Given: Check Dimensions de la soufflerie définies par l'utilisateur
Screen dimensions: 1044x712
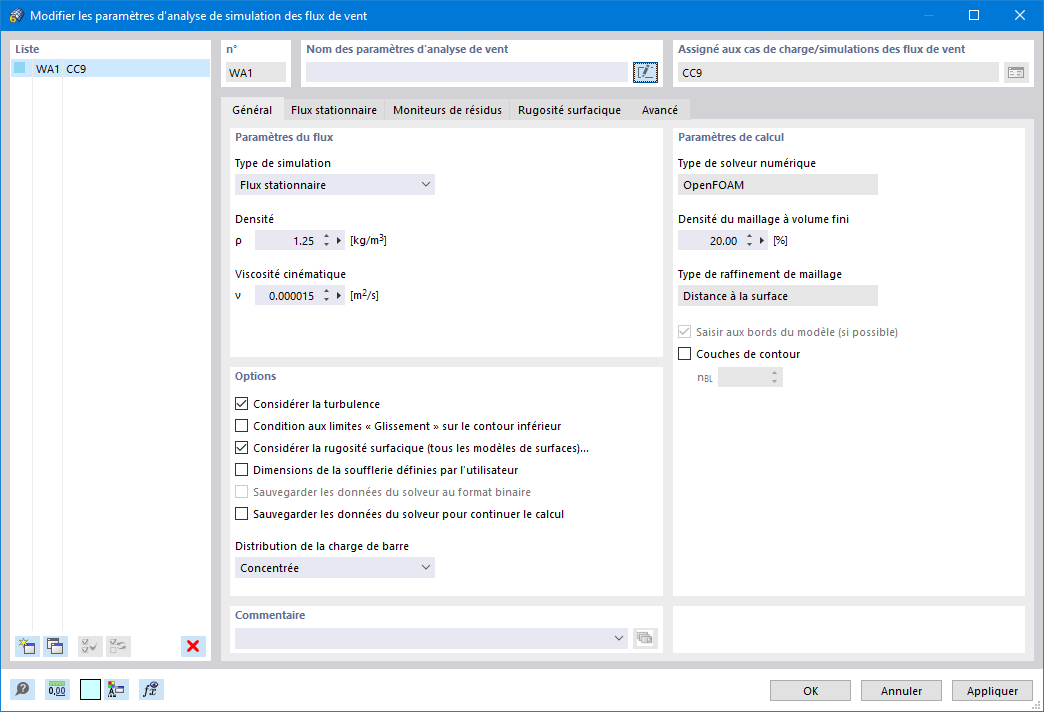Looking at the screenshot, I should point(242,470).
